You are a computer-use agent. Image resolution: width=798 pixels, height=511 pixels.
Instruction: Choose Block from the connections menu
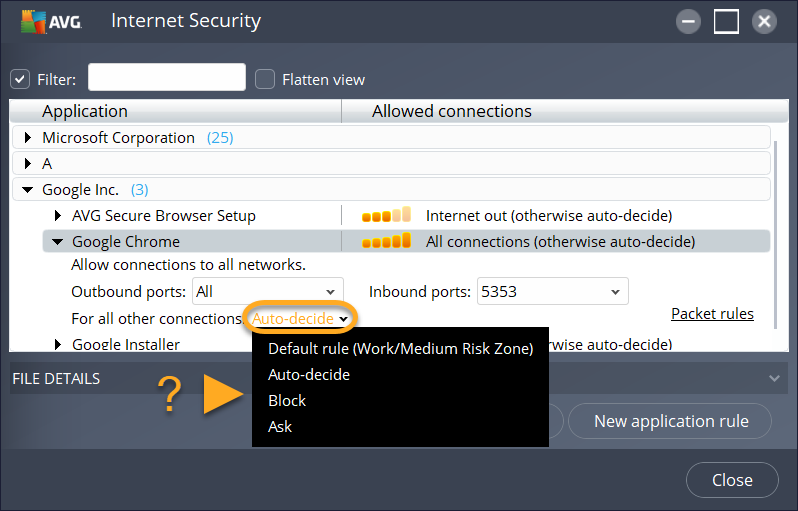(x=287, y=400)
